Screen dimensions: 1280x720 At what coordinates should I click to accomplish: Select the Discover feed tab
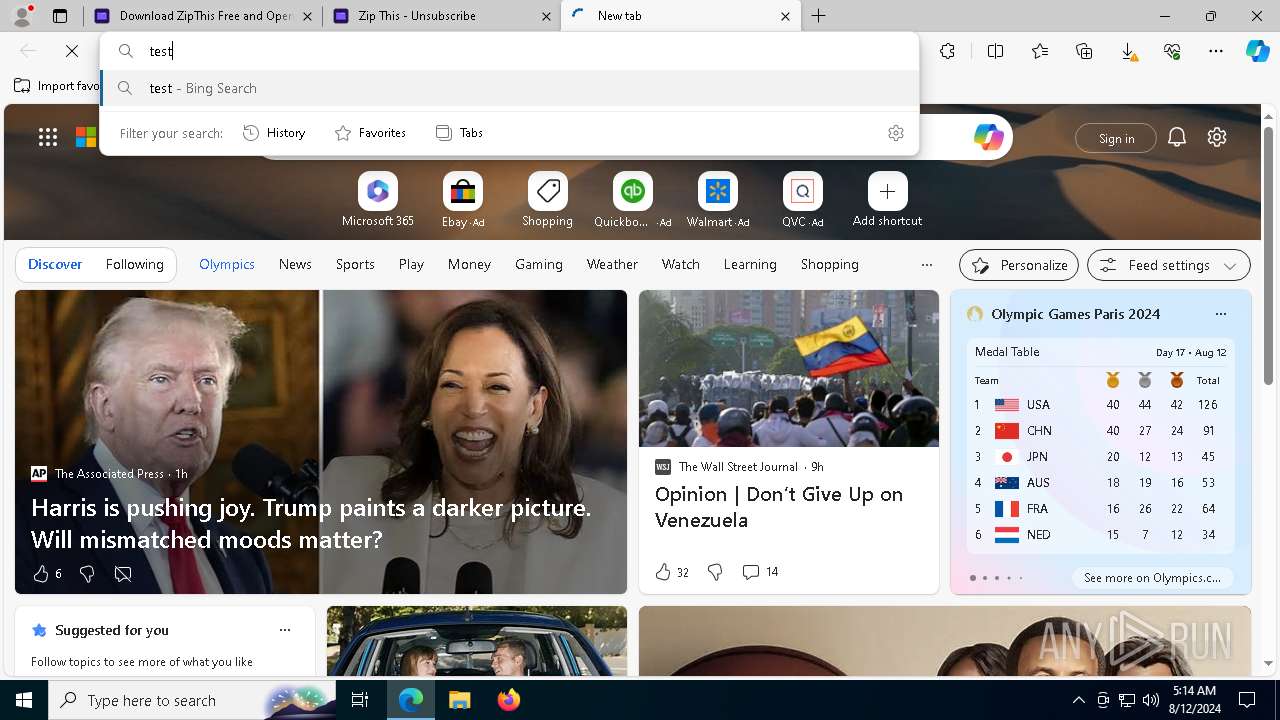coord(55,264)
